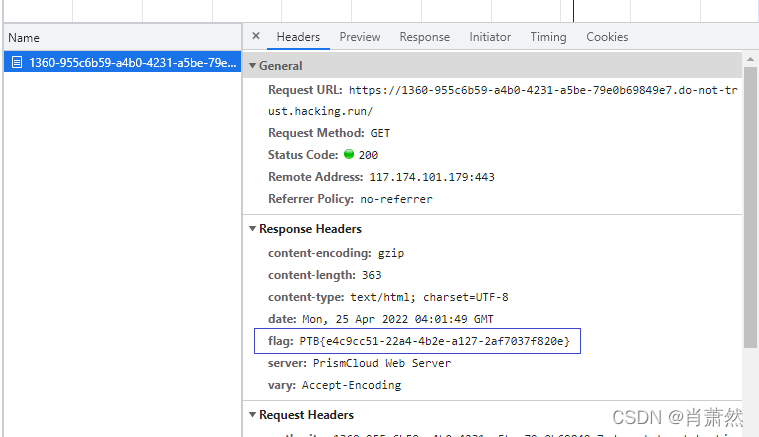Image resolution: width=759 pixels, height=437 pixels.
Task: Open the Timing tab
Action: [x=548, y=37]
